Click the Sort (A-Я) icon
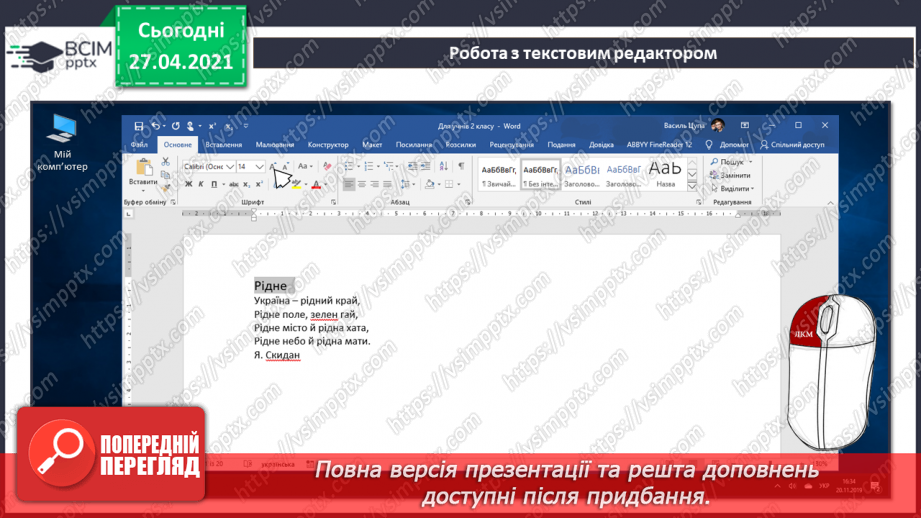 click(443, 166)
